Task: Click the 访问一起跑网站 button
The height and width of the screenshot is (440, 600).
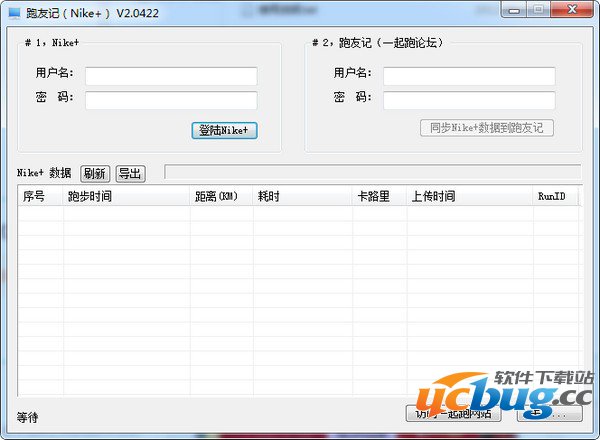Action: pyautogui.click(x=453, y=413)
